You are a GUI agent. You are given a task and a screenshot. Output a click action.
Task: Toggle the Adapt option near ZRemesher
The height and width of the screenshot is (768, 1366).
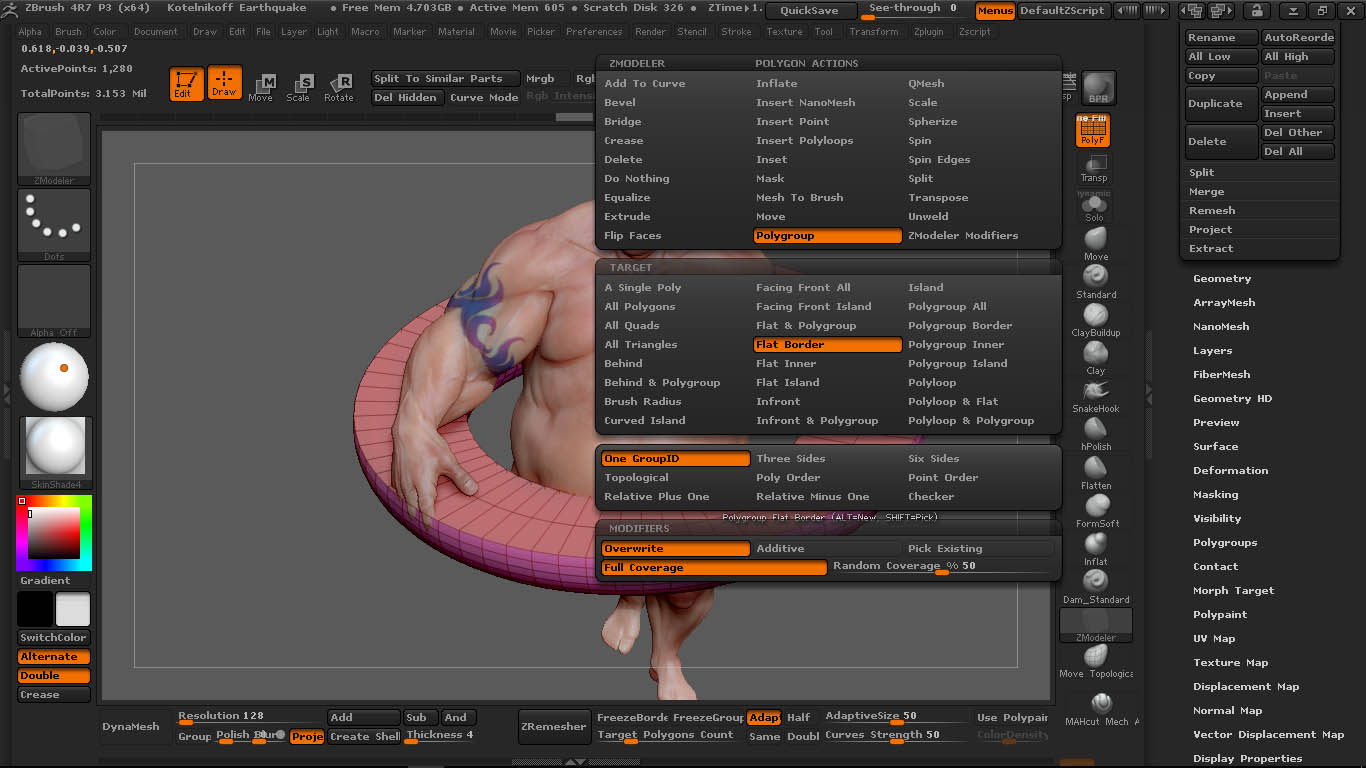(x=764, y=717)
